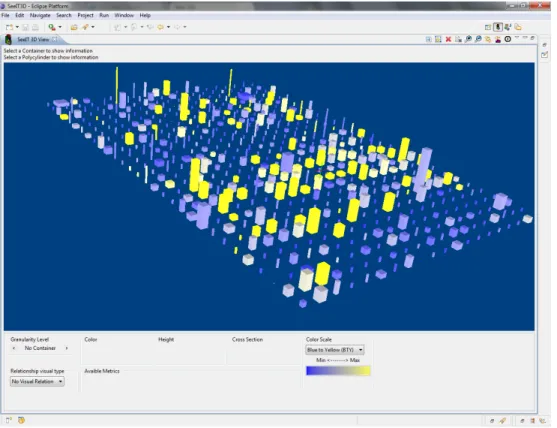This screenshot has width=557, height=428.
Task: Expand the external tools dropdown arrow
Action: 60,27
